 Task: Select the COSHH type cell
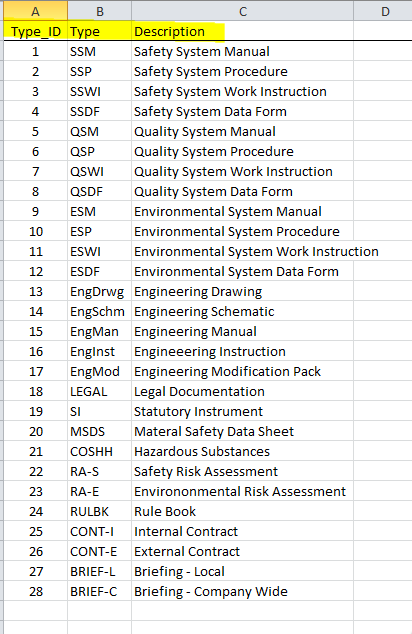tap(99, 451)
